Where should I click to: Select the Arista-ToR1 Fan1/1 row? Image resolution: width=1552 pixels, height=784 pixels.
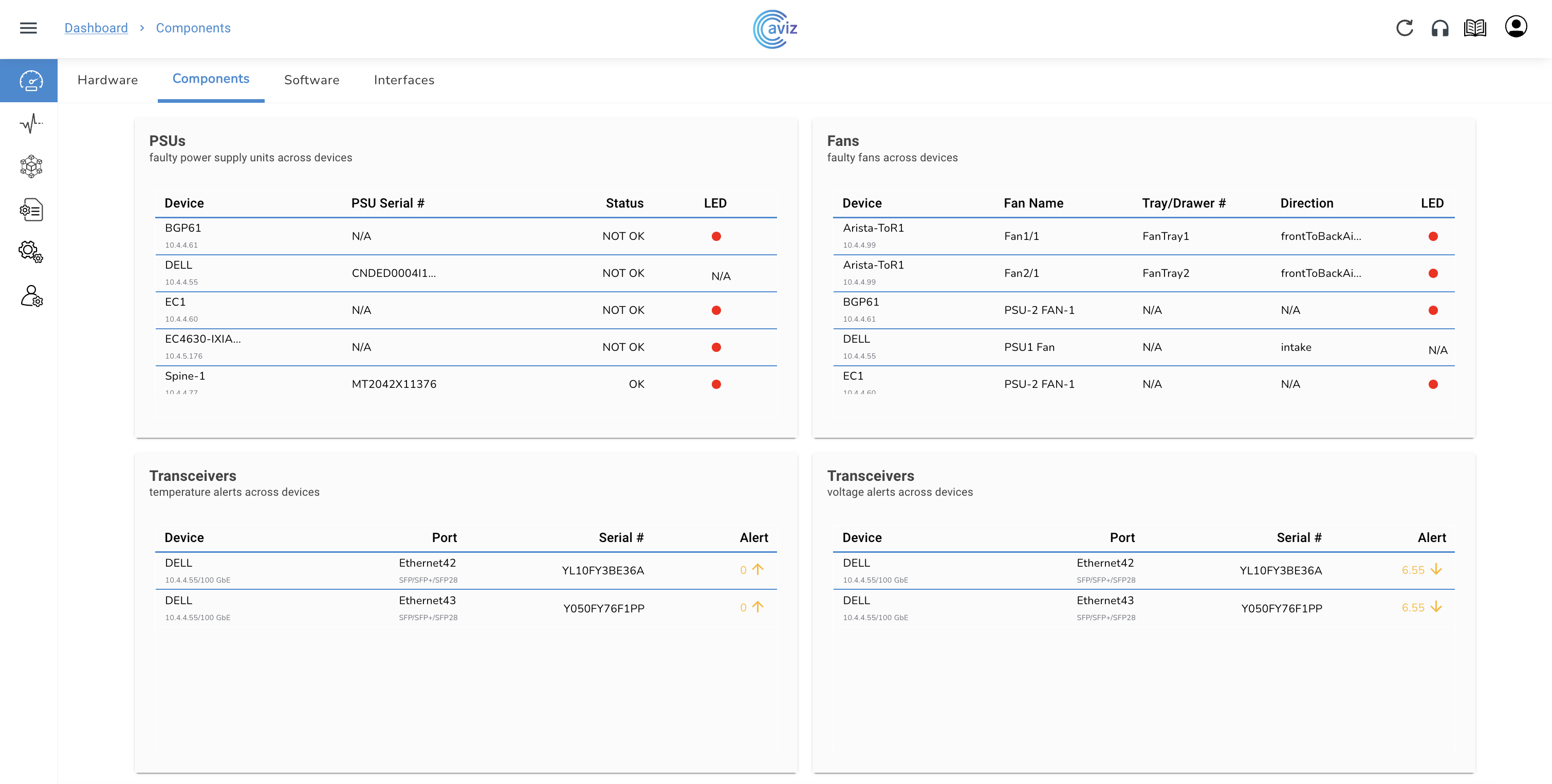[x=1143, y=236]
